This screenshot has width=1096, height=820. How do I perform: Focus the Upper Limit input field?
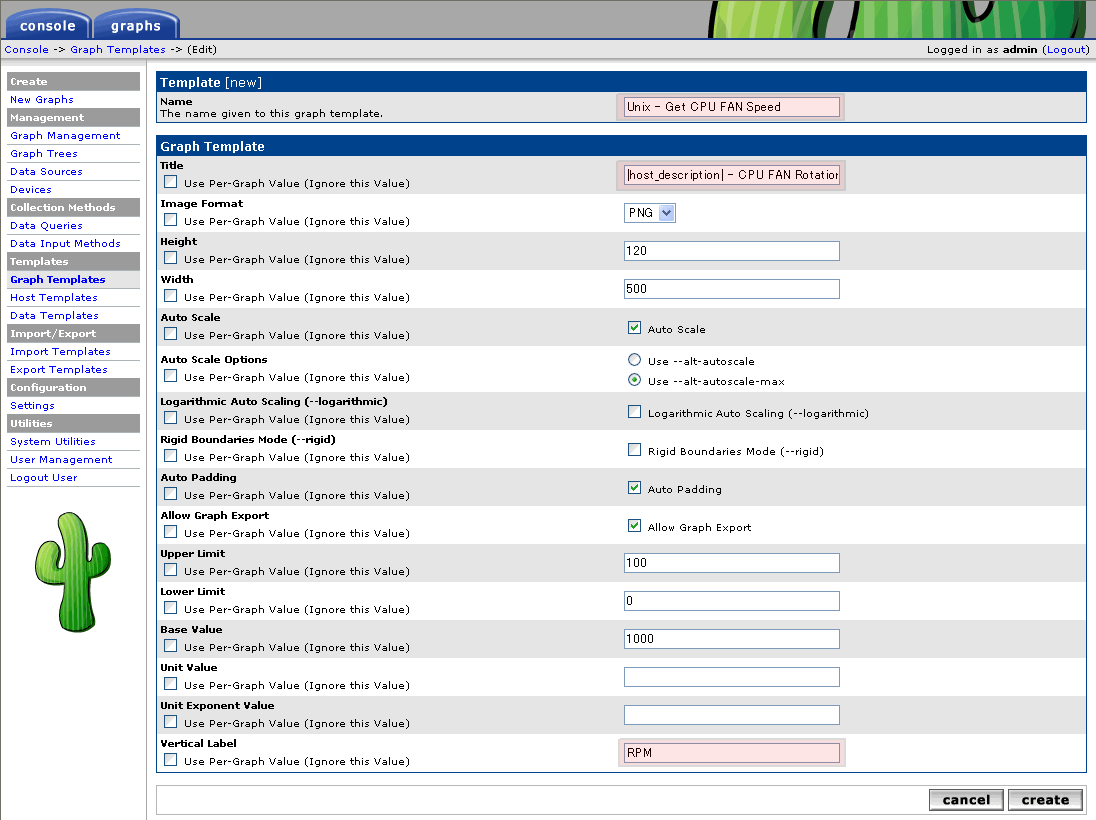click(731, 563)
